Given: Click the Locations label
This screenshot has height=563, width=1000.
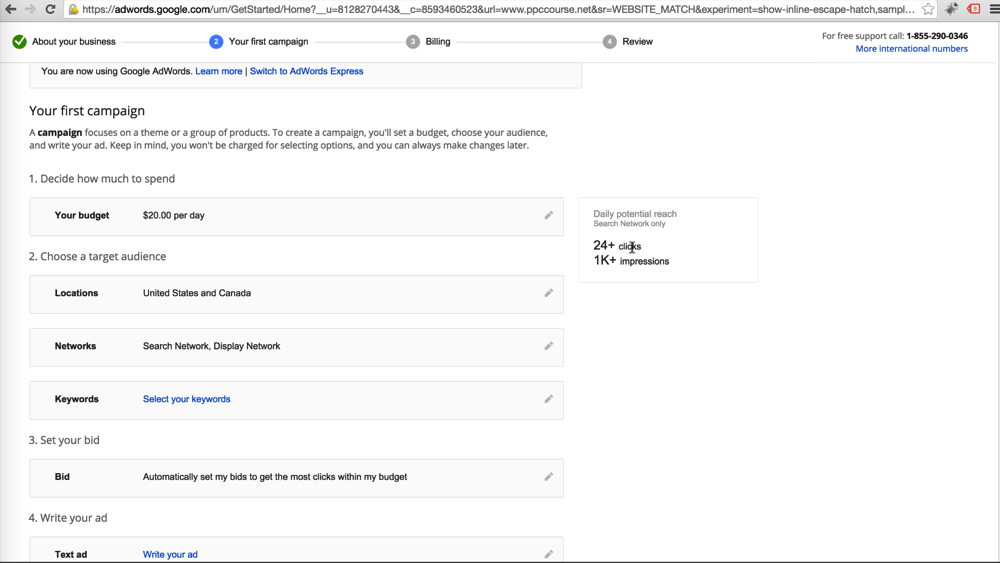Looking at the screenshot, I should (77, 293).
